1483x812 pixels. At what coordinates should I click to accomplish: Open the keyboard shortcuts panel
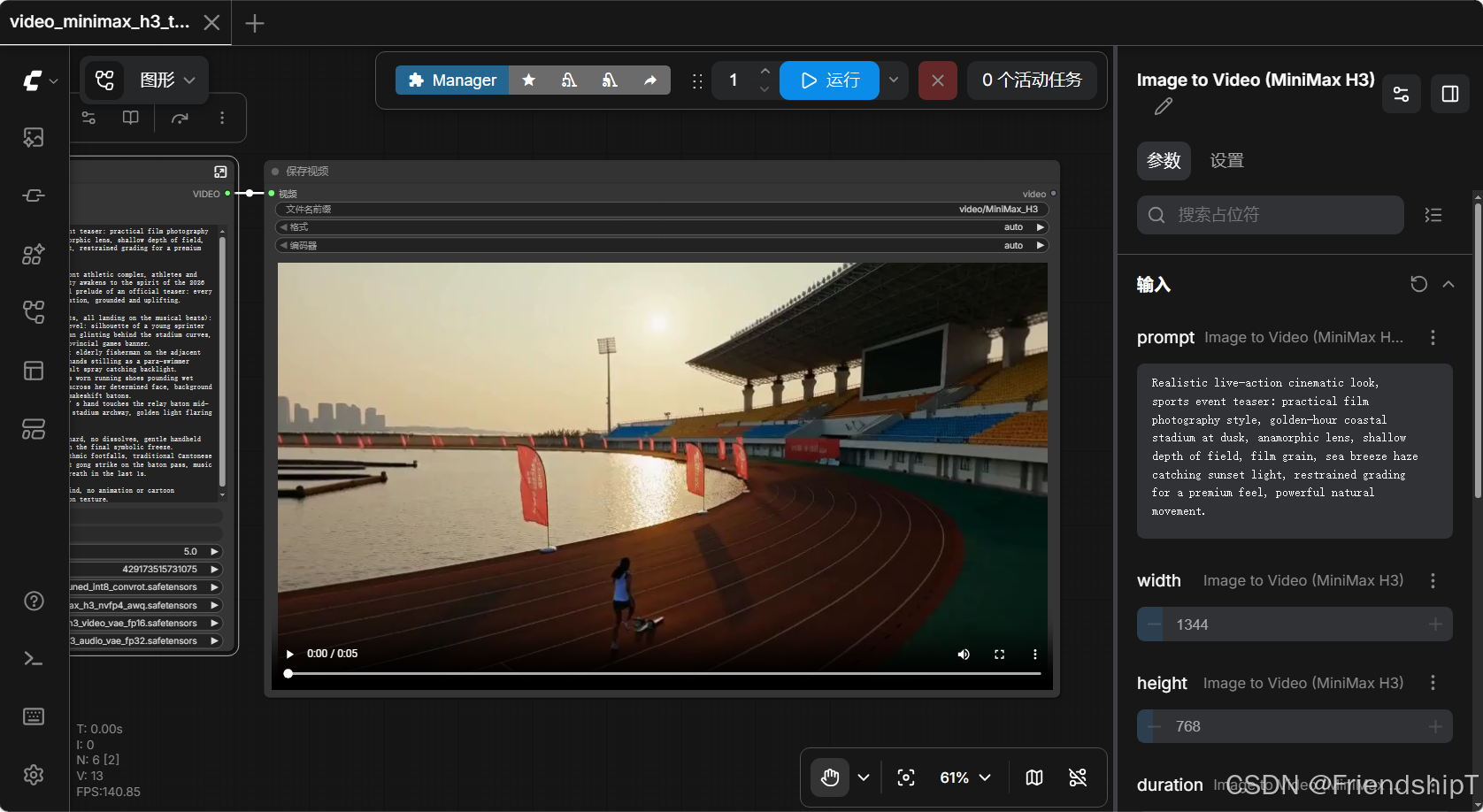click(x=34, y=716)
